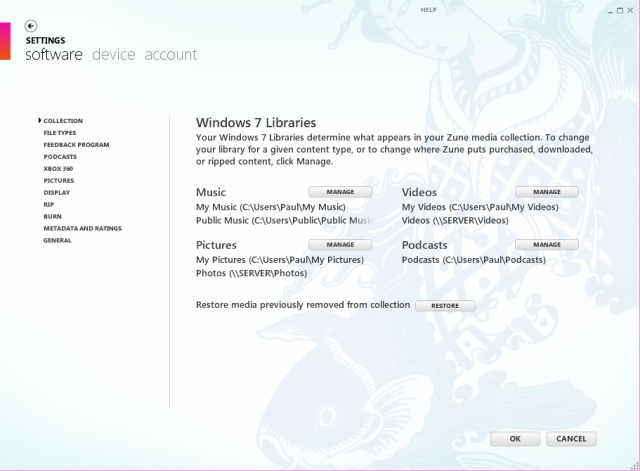
Task: Discard changes with the Cancel button
Action: (x=571, y=439)
